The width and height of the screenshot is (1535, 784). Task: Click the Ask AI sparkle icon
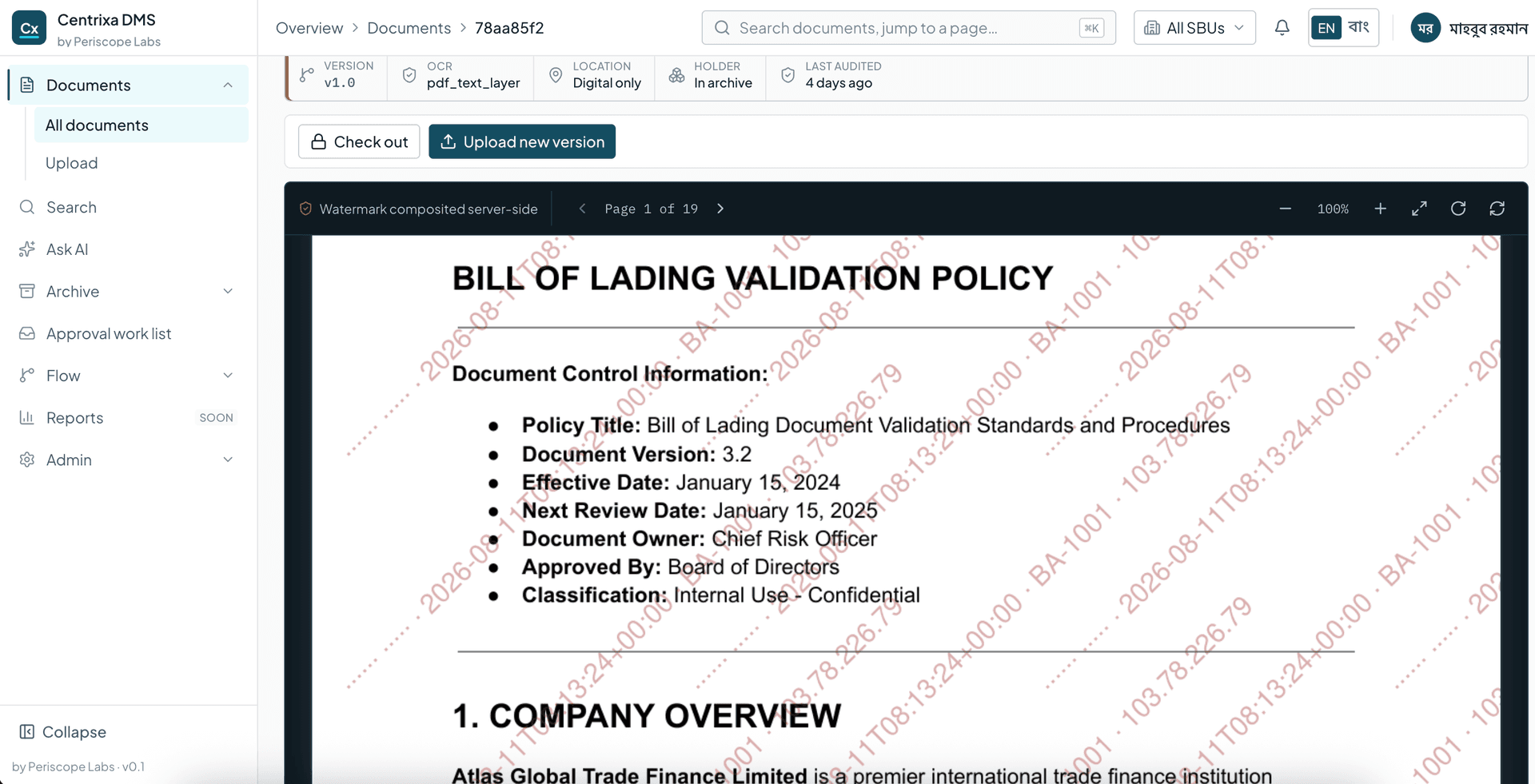pyautogui.click(x=27, y=249)
